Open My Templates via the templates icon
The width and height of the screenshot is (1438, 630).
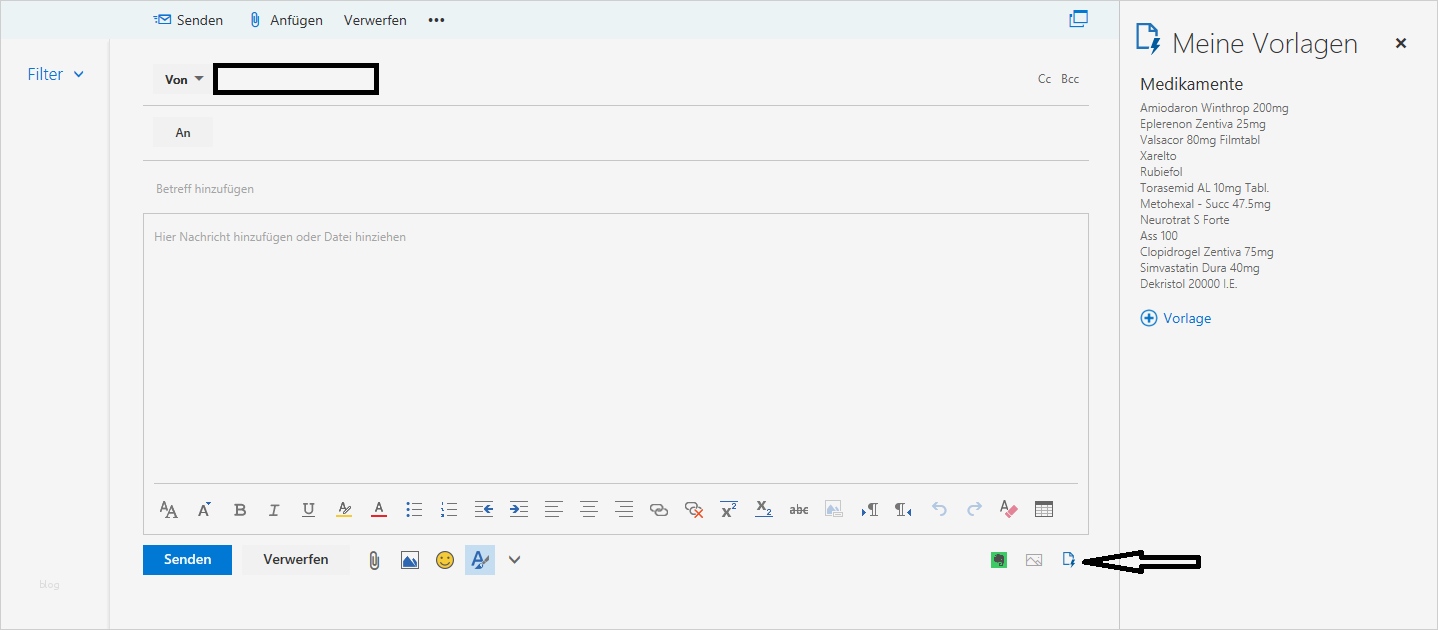click(1069, 560)
